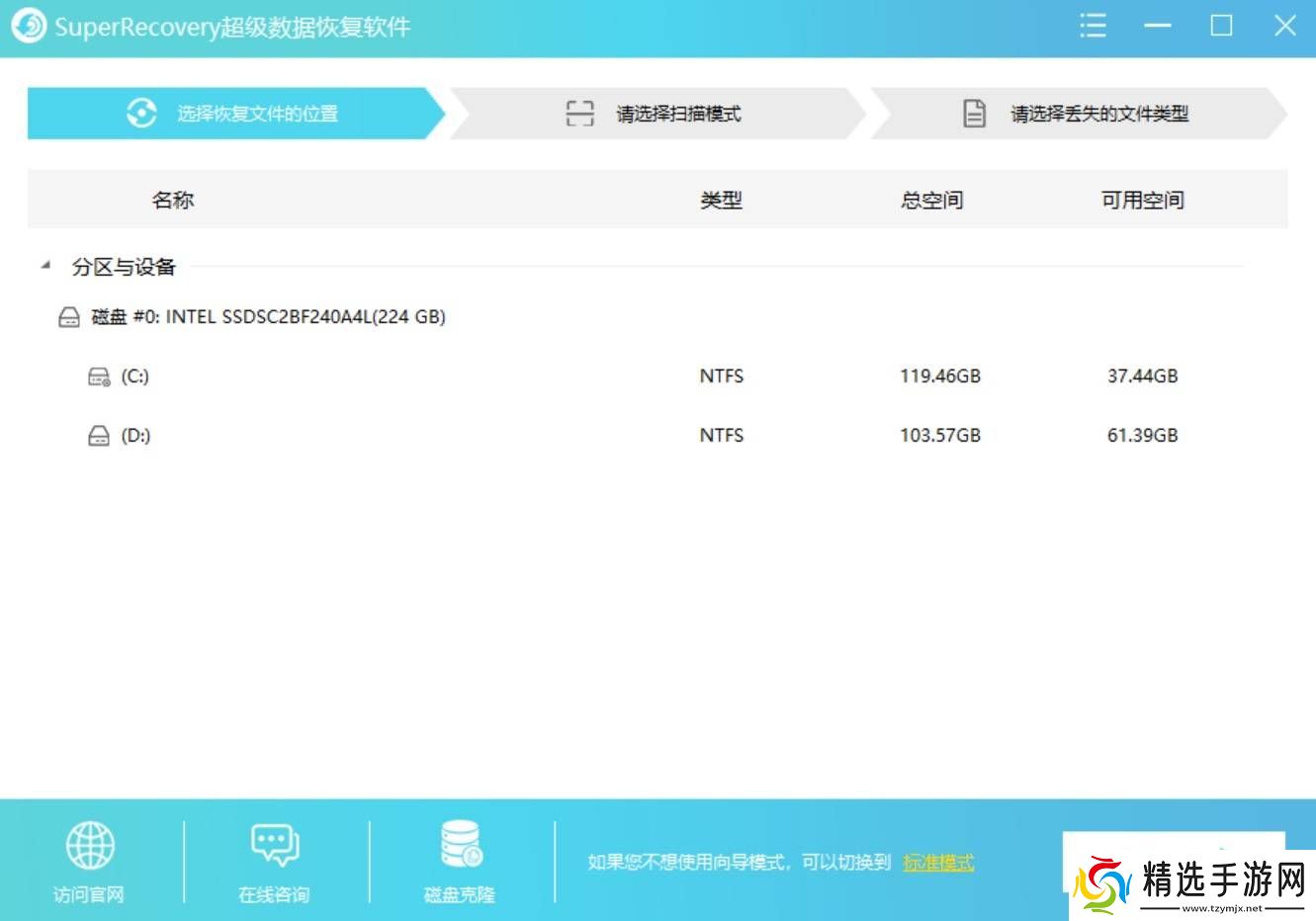Select the 选择恢复文件的位置 step tab
Viewport: 1316px width, 921px height.
pos(232,114)
